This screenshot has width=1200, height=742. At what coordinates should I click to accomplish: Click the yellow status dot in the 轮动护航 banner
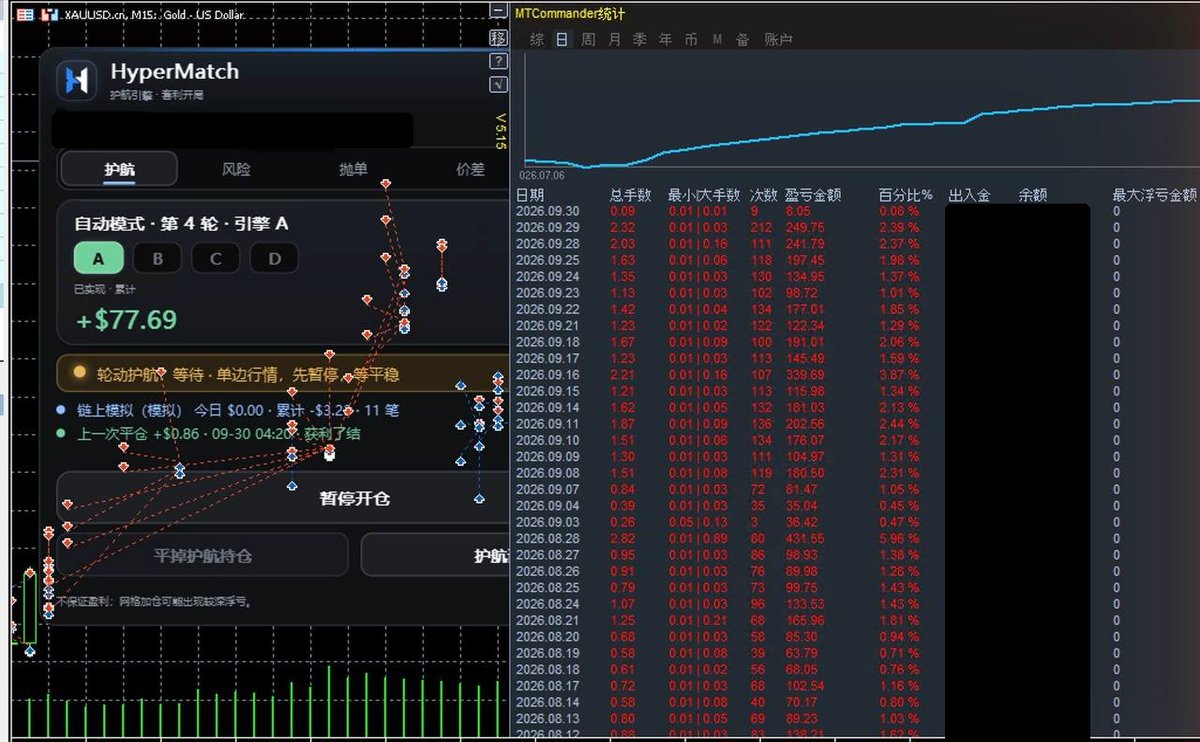(80, 373)
